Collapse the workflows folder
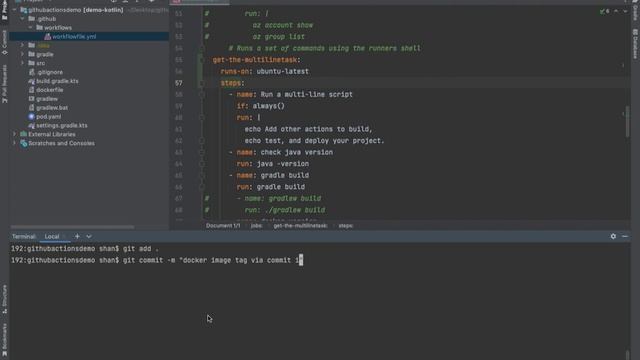Image resolution: width=640 pixels, height=360 pixels. 31,27
